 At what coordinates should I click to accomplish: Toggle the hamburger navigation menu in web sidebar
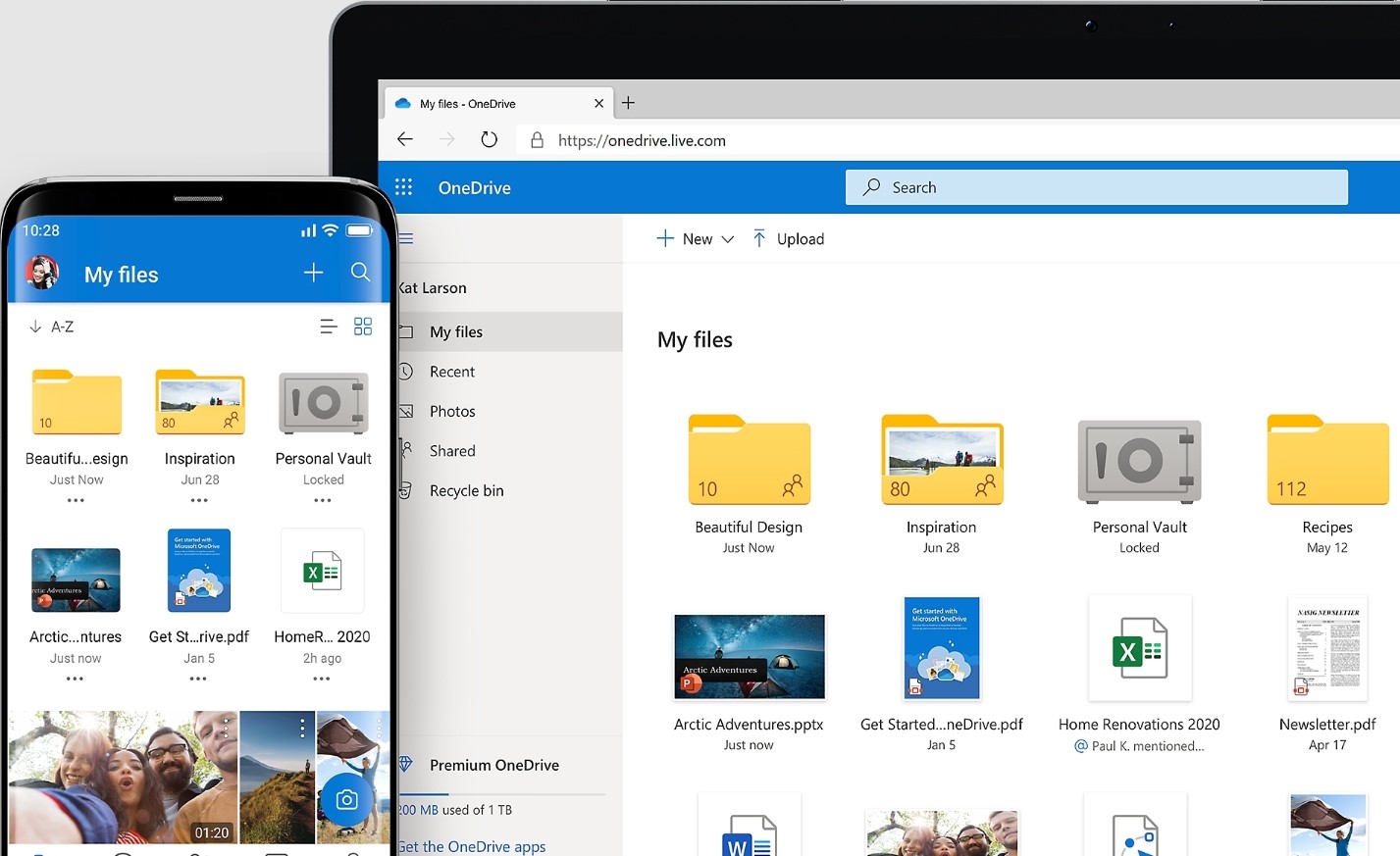(406, 238)
